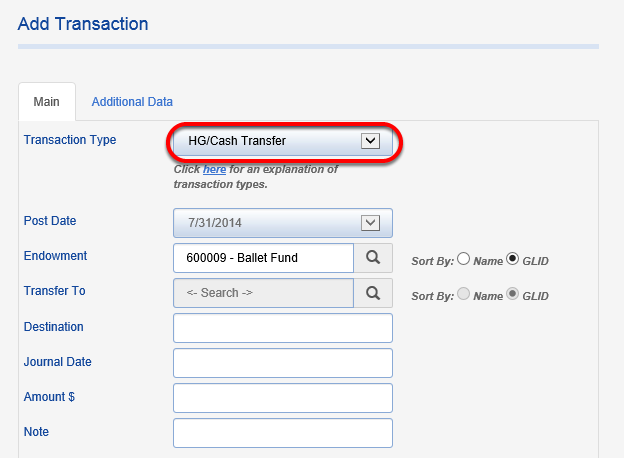624x458 pixels.
Task: Click the Note label
Action: (x=36, y=432)
